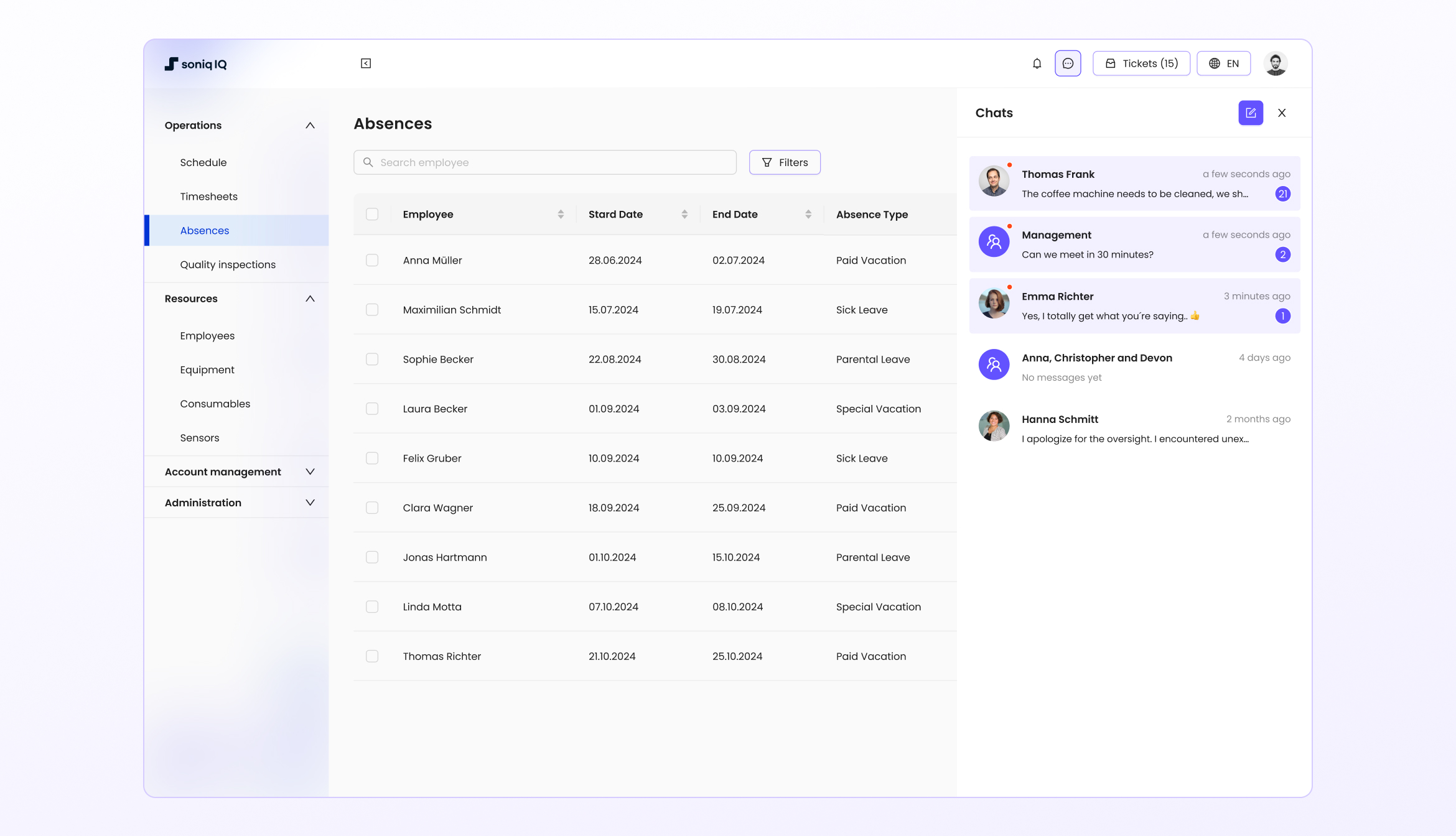This screenshot has height=836, width=1456.
Task: Collapse sidebar using the panel toggle icon
Action: click(366, 63)
